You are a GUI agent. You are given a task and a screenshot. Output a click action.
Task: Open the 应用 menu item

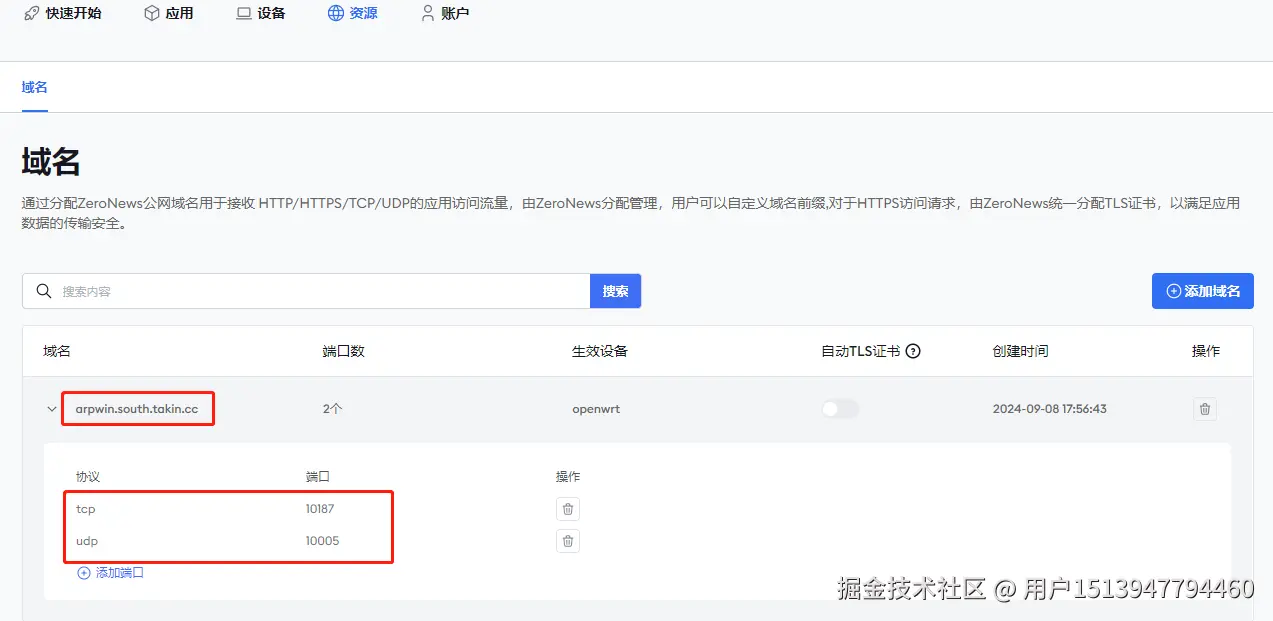[x=168, y=14]
